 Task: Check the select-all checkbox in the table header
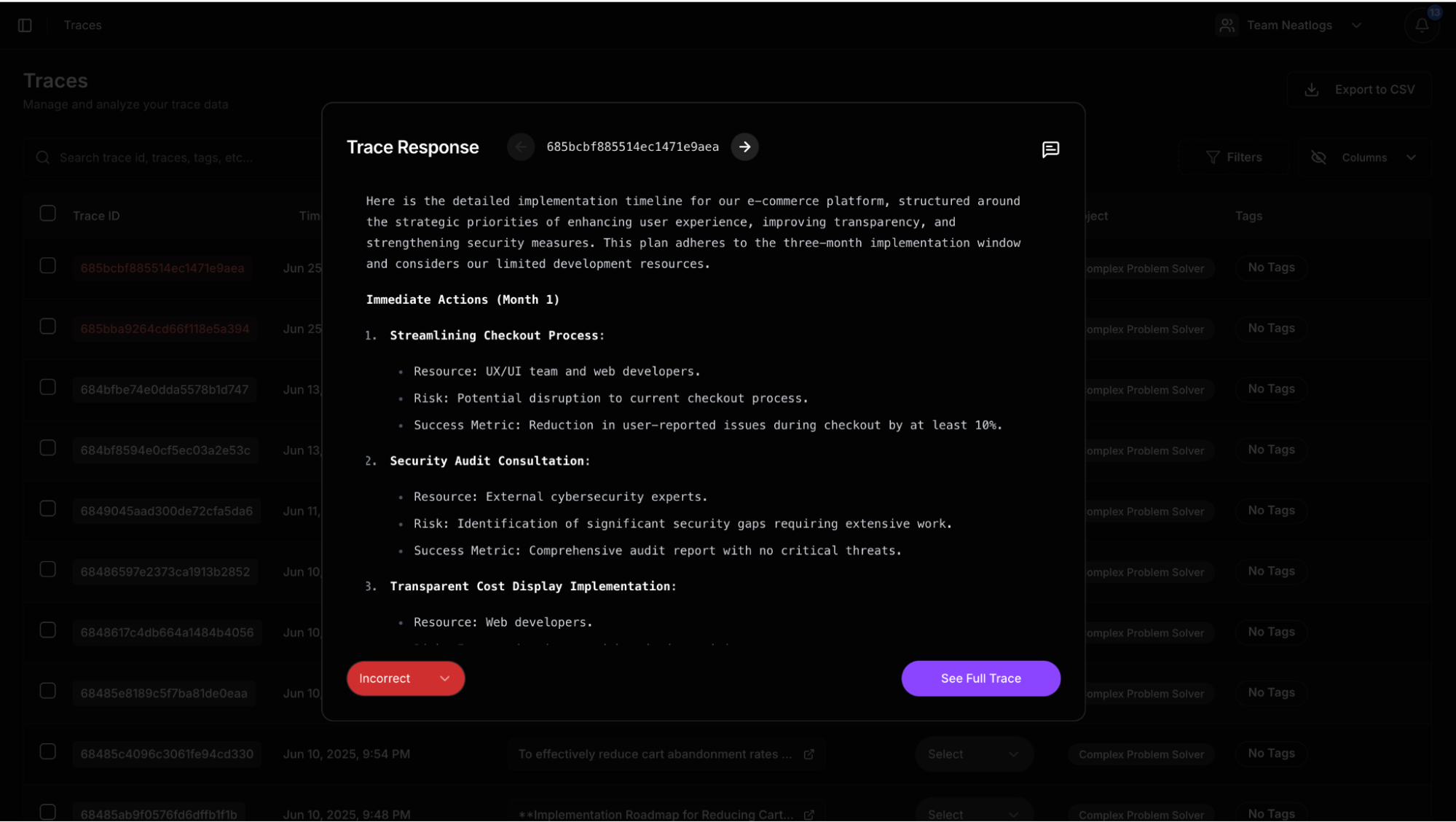coord(48,214)
